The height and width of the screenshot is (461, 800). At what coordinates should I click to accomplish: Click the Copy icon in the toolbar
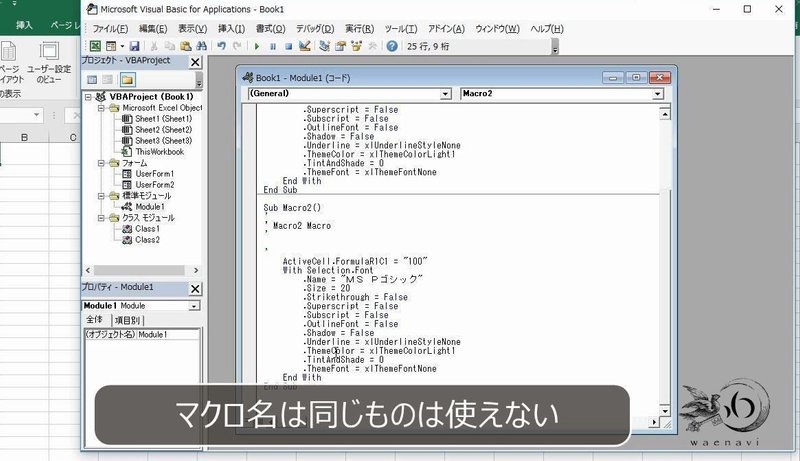pos(169,46)
